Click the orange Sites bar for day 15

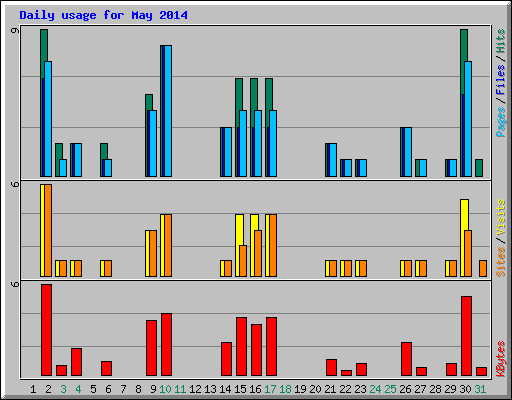[x=243, y=261]
